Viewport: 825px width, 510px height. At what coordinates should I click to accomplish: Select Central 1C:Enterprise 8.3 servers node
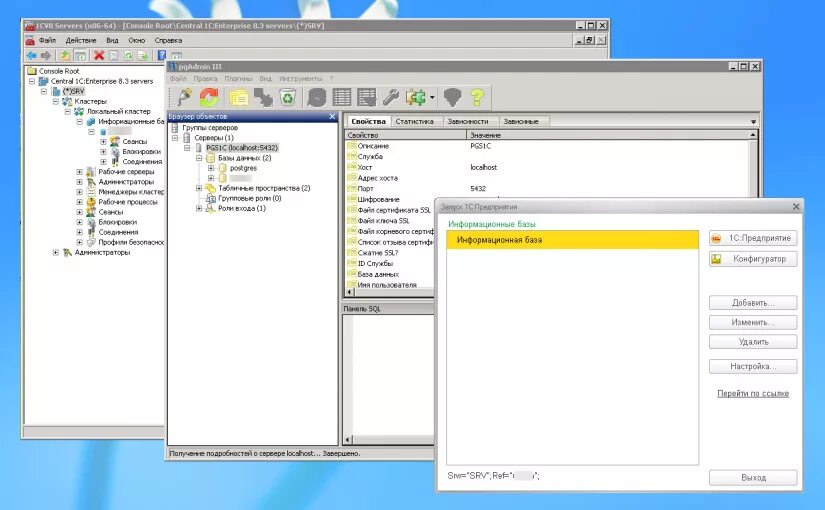[x=102, y=81]
